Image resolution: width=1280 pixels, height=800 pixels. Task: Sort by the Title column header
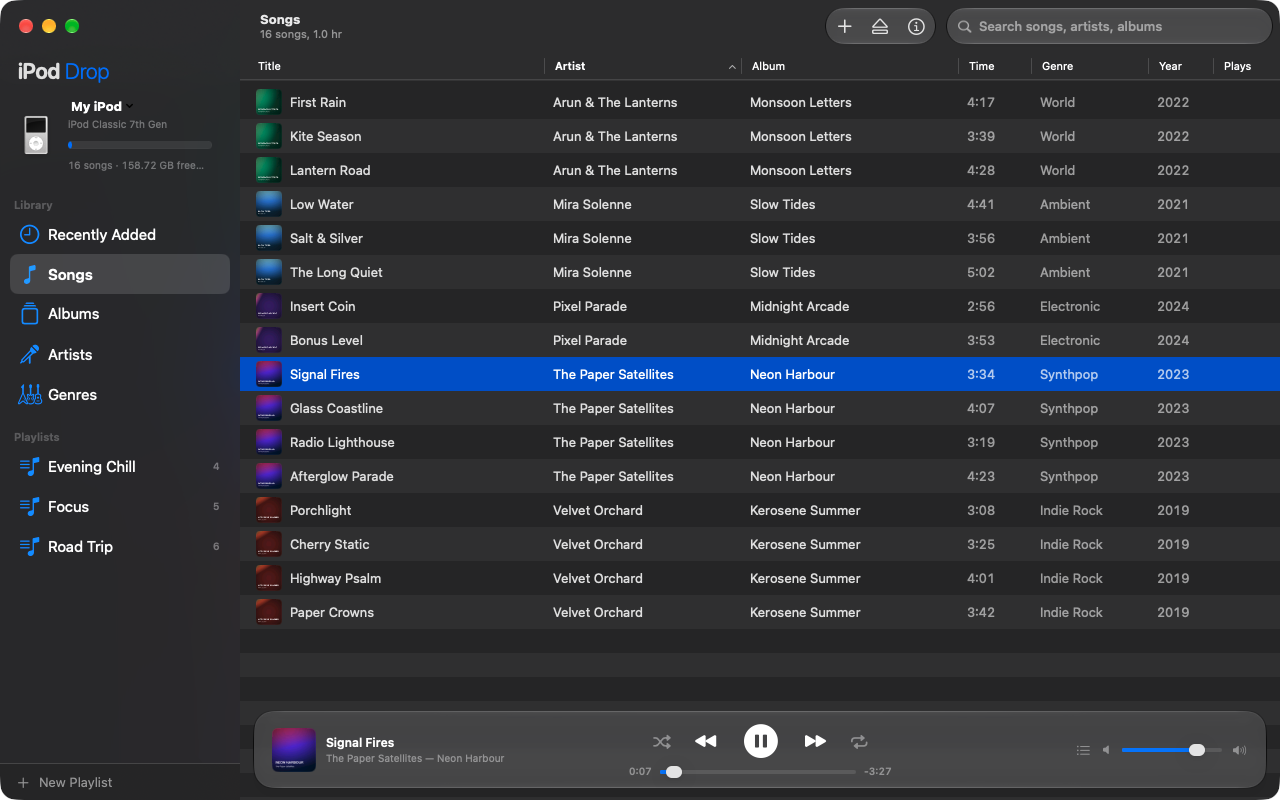click(394, 66)
